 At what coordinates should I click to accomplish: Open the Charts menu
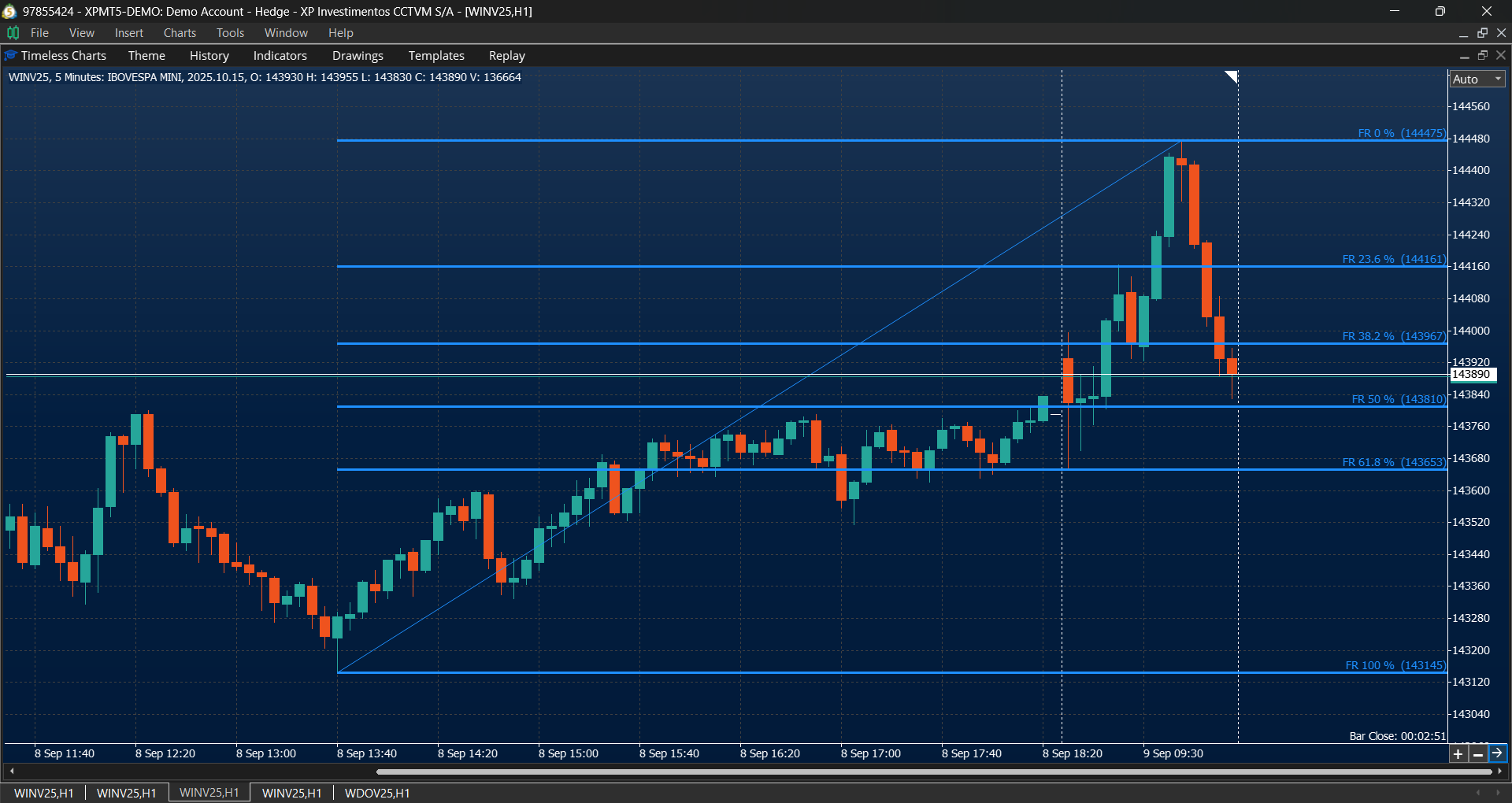[180, 32]
